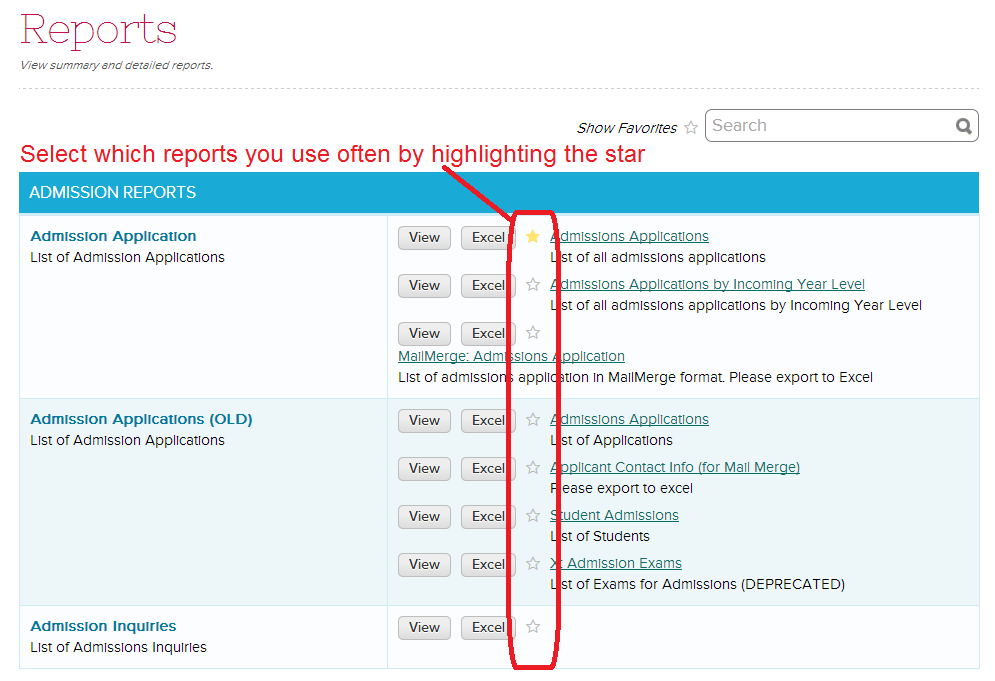
Task: Open the Applicant Contact Info (for Mail Merge) link
Action: pyautogui.click(x=675, y=467)
